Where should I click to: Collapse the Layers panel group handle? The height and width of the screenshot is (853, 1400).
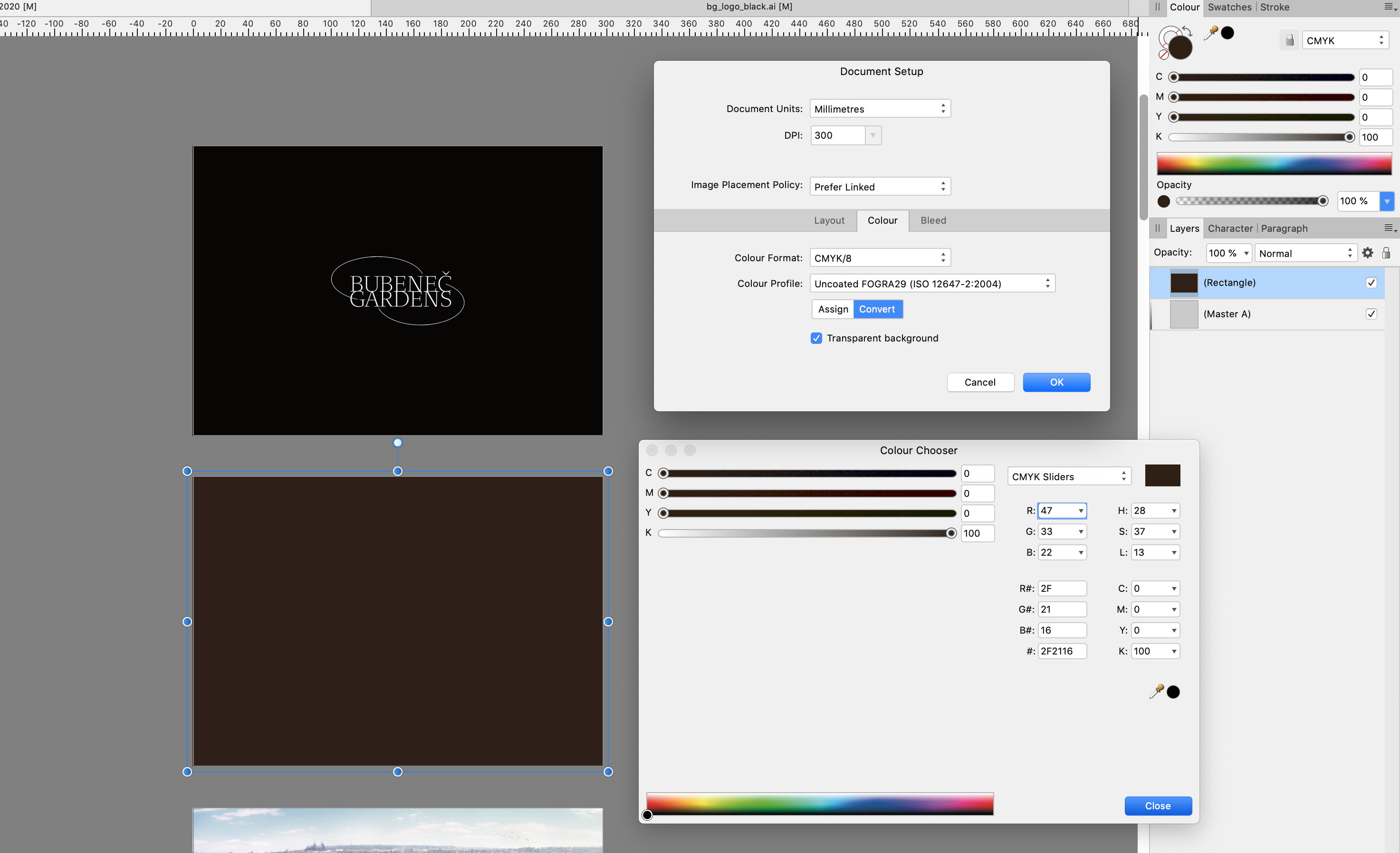1157,228
